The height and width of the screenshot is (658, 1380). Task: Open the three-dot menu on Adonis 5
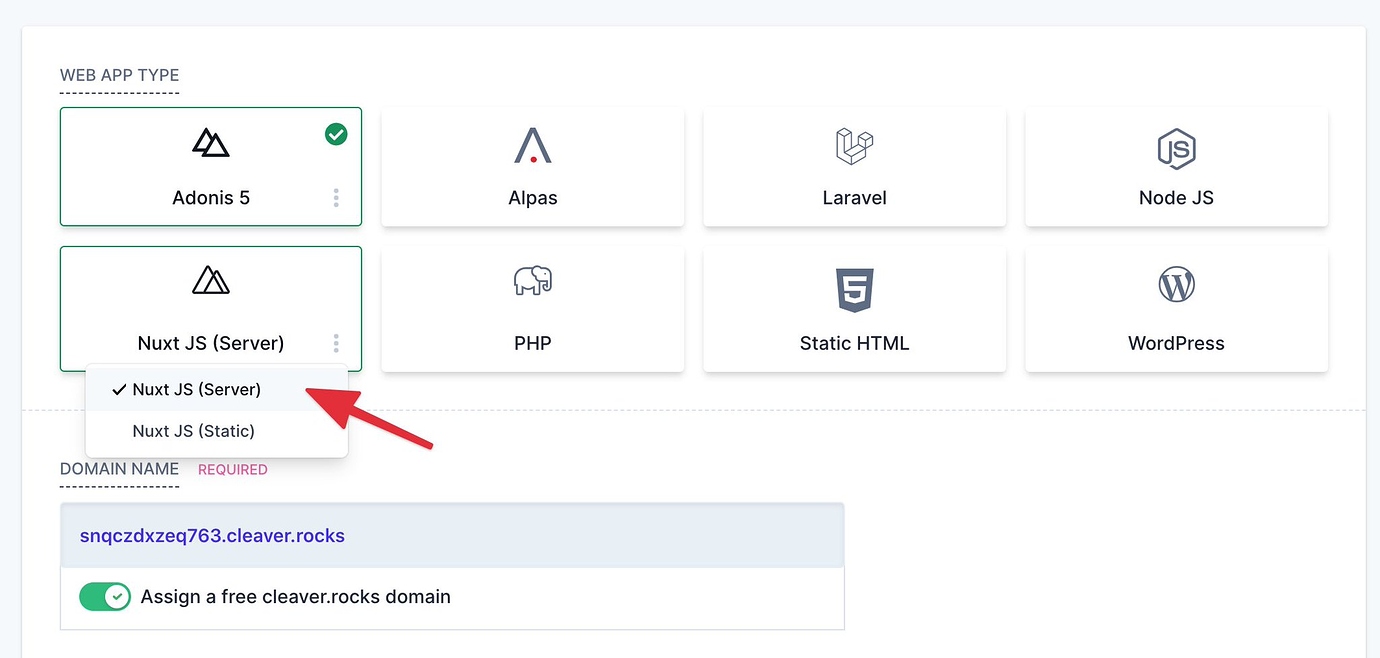point(336,197)
